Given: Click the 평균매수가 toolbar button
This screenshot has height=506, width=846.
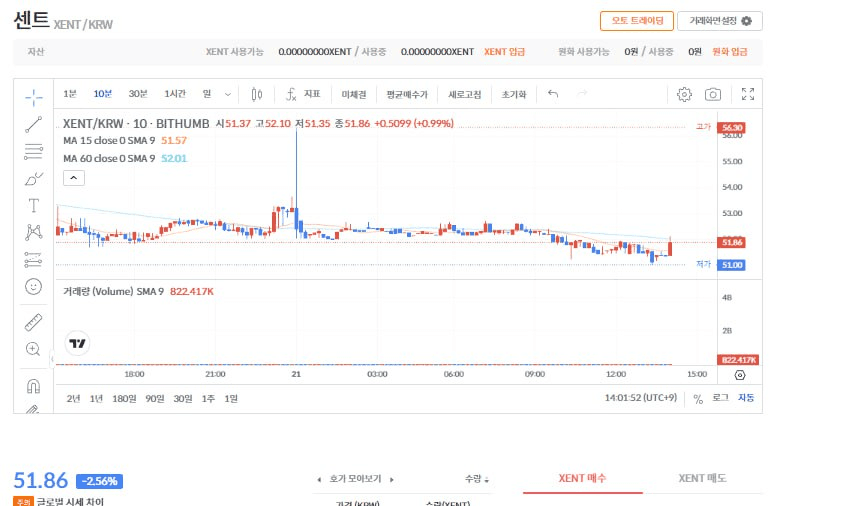Looking at the screenshot, I should [x=407, y=94].
